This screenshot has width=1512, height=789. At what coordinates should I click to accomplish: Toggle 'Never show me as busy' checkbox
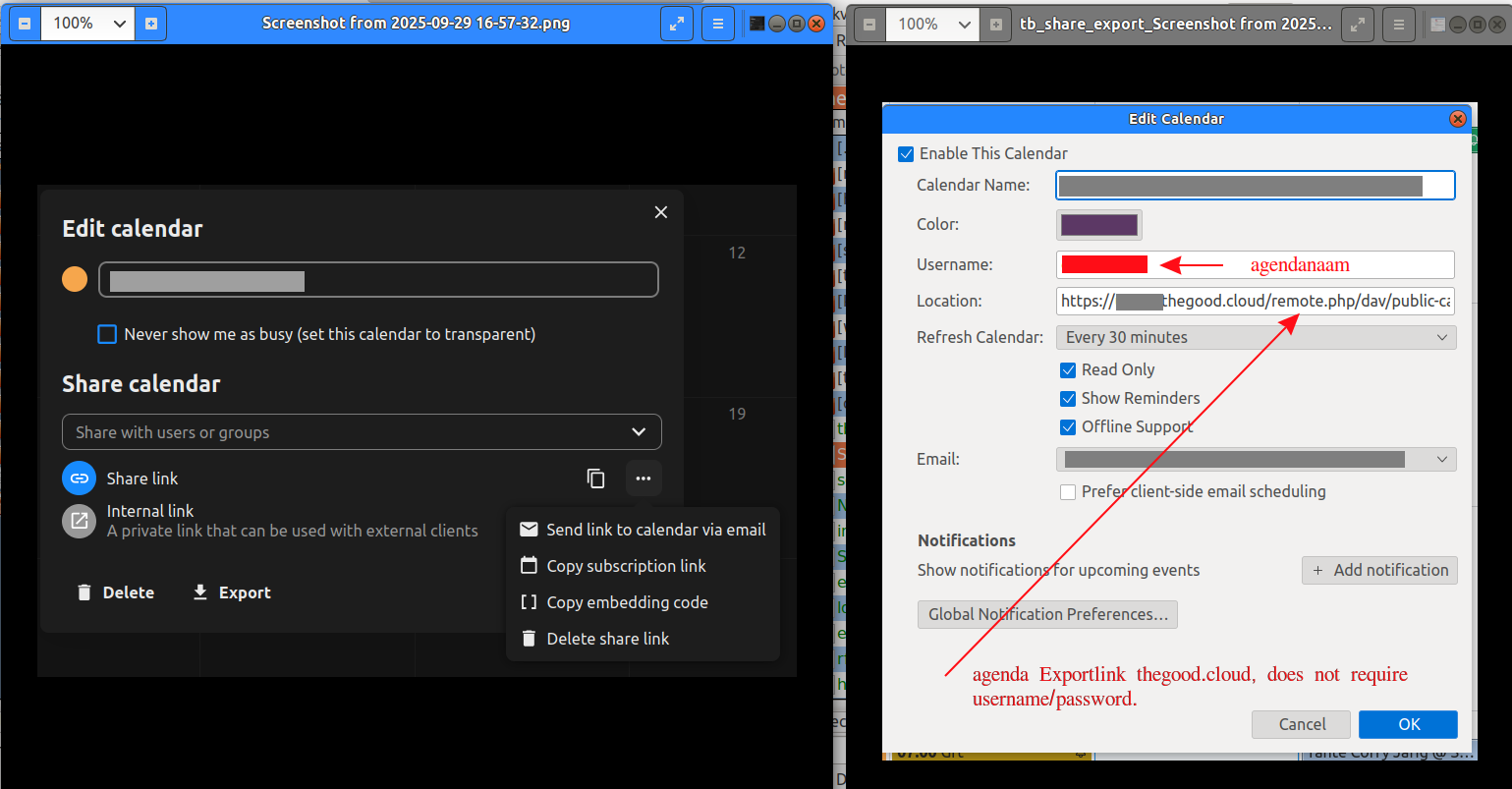tap(107, 334)
